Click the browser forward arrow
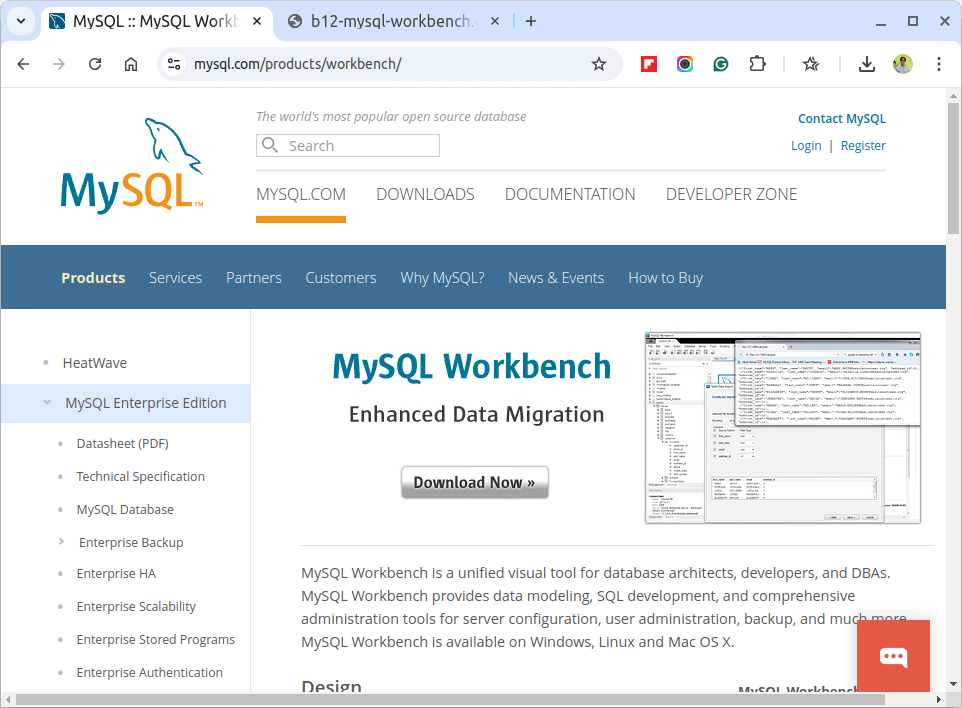Screen dimensions: 962x708 [59, 64]
